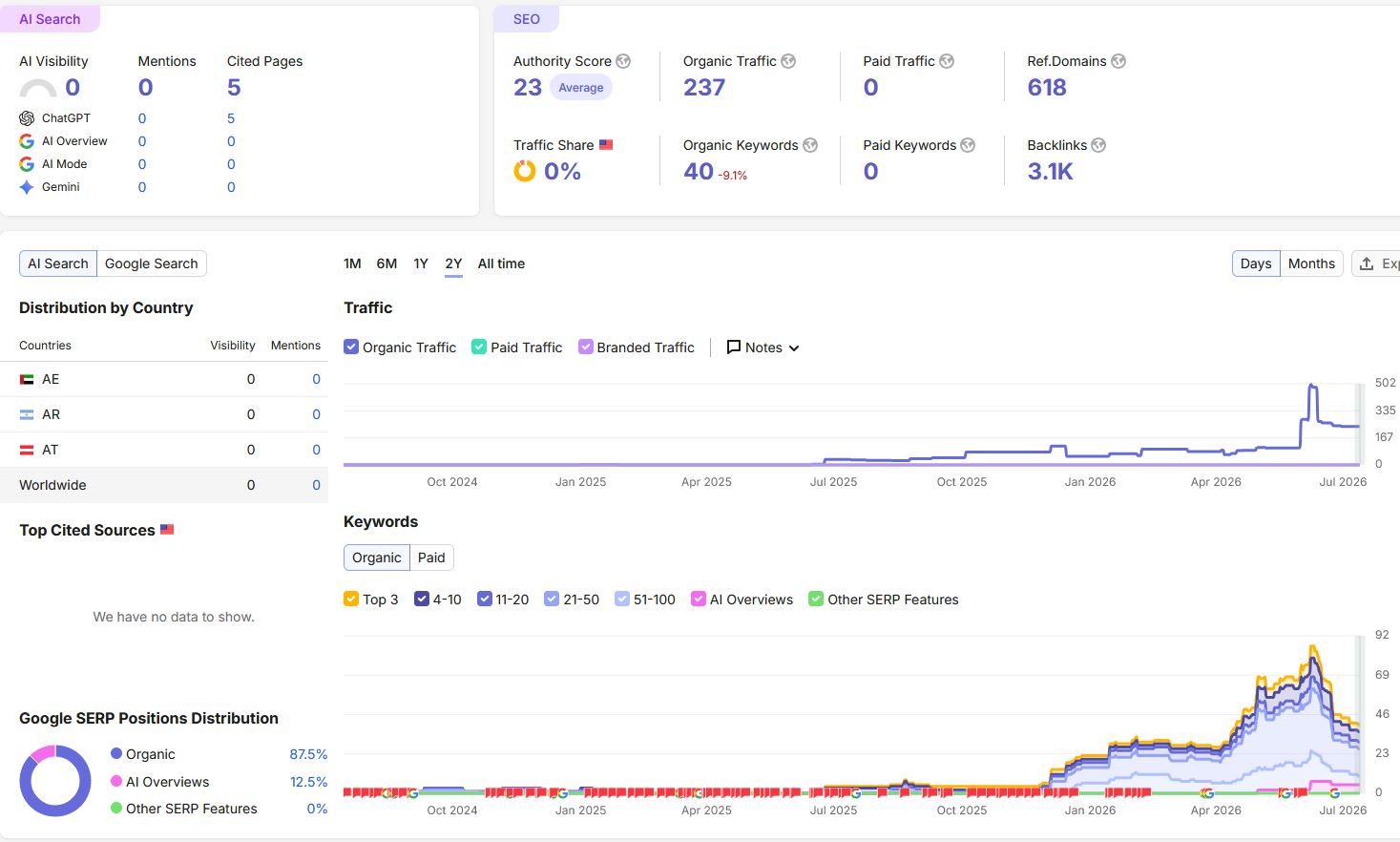Expand the Notes dropdown
Image resolution: width=1400 pixels, height=842 pixels.
click(763, 347)
